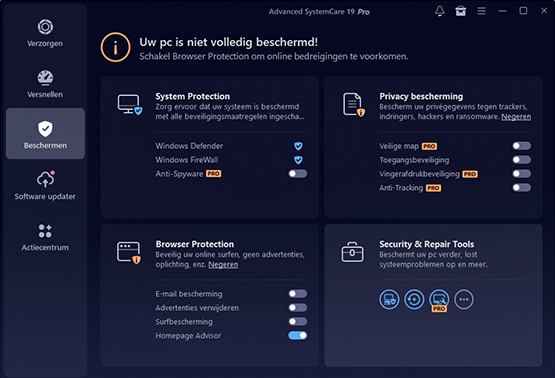Image resolution: width=555 pixels, height=378 pixels.
Task: Select Software updater in sidebar
Action: tap(45, 186)
